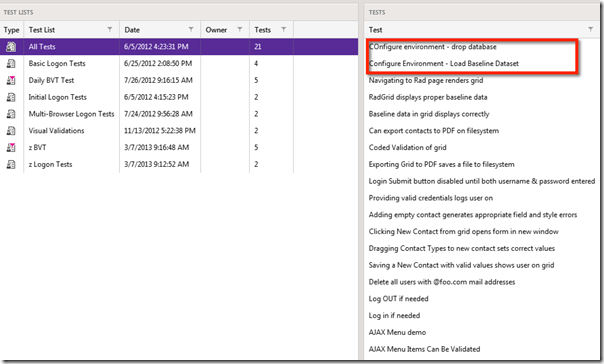
Task: Click date 6/5/2012 4:15:23 PM
Action: [156, 97]
